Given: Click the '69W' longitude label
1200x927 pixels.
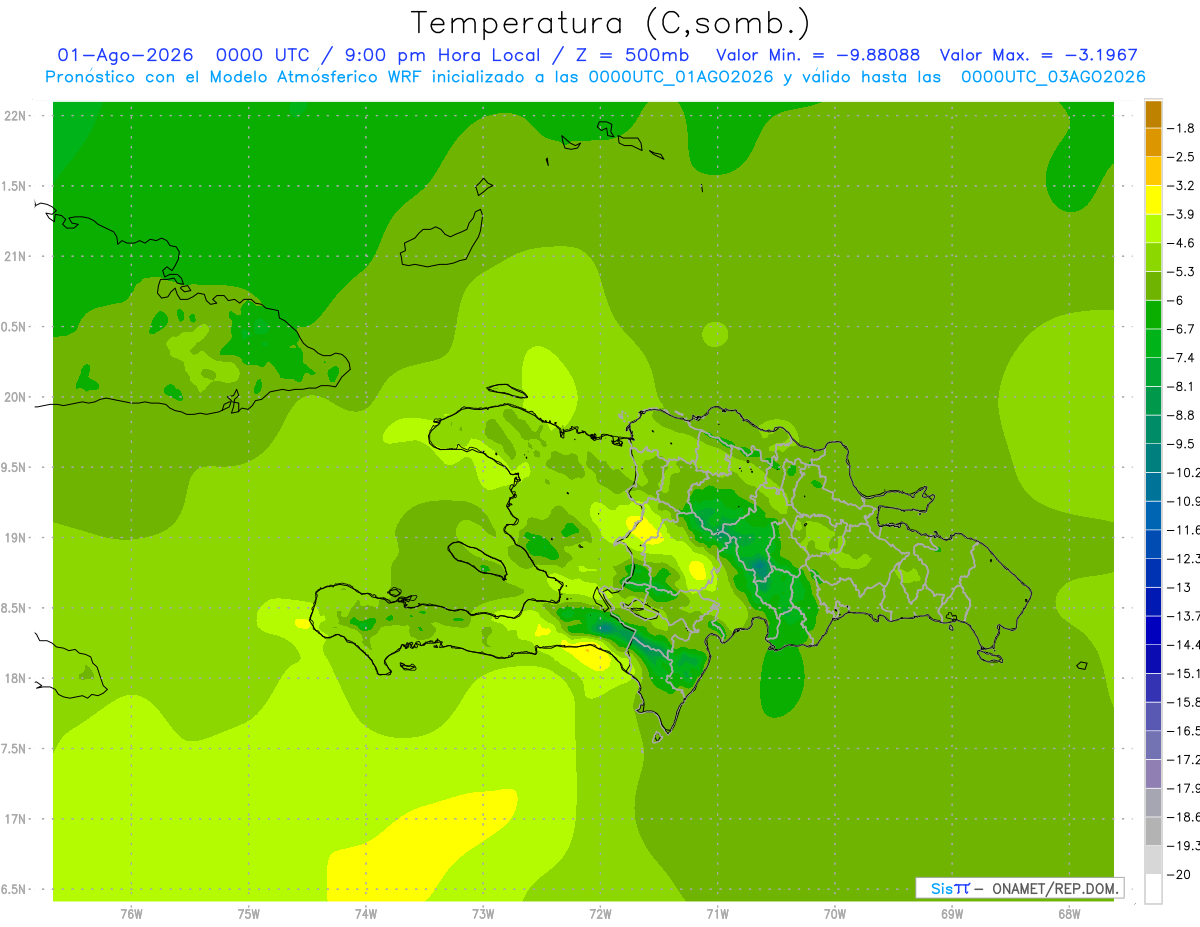Looking at the screenshot, I should pos(952,914).
